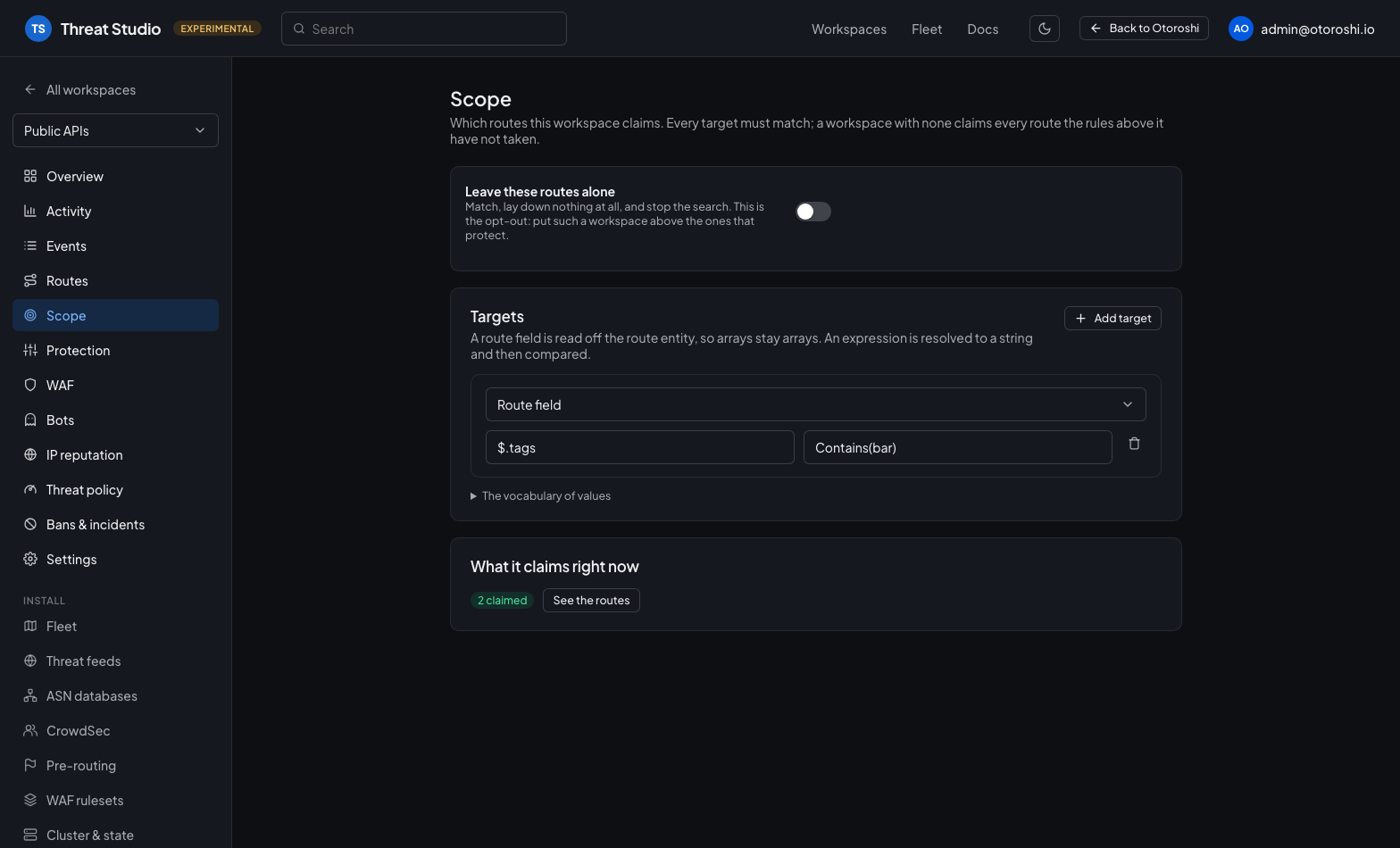Click the Contains(bar) value input field

click(x=958, y=447)
